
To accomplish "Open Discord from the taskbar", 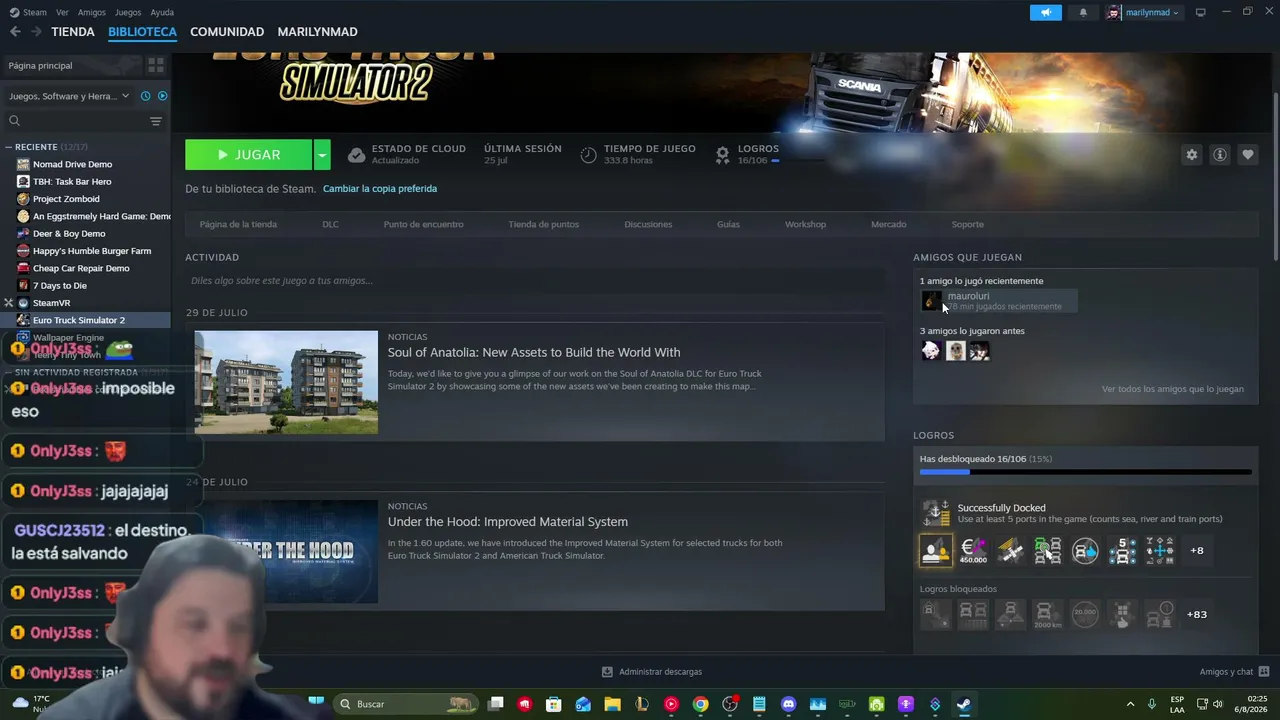I will [788, 704].
